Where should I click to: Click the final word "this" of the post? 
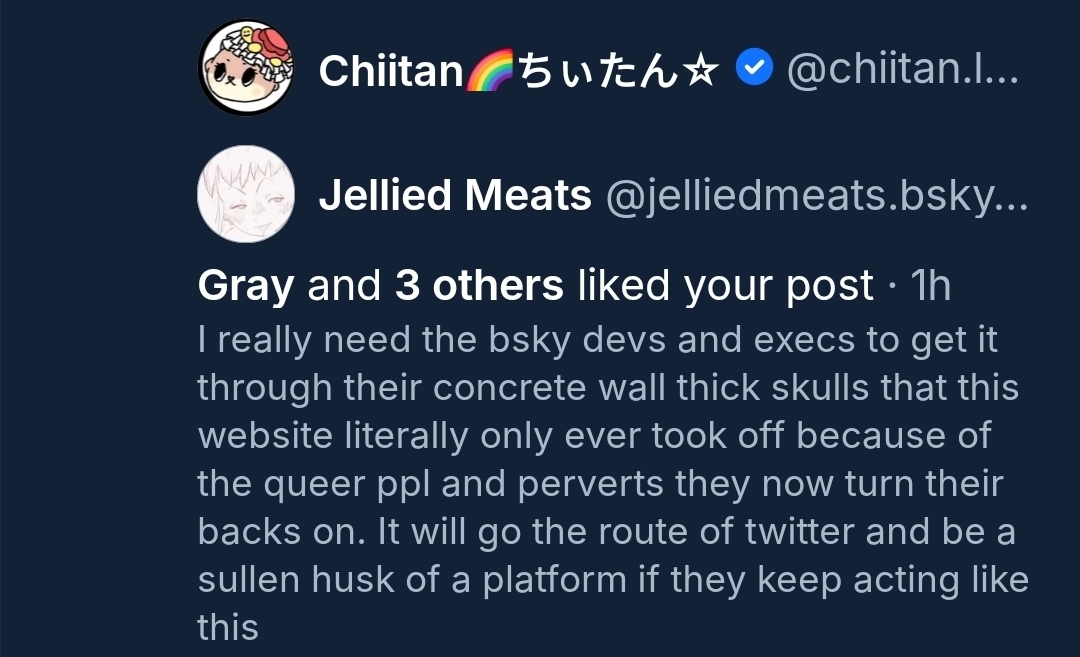pyautogui.click(x=228, y=627)
